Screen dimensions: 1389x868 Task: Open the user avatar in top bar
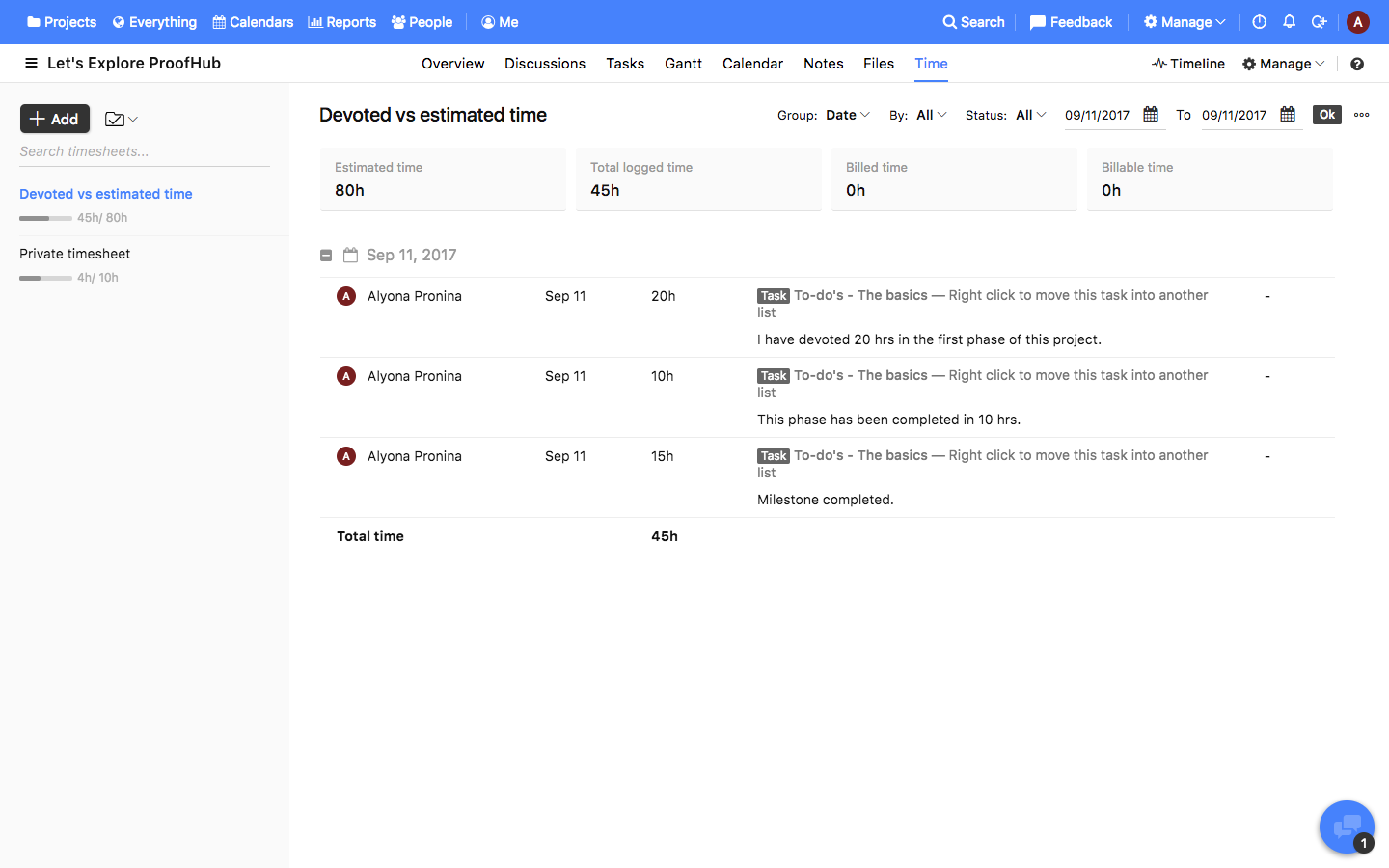point(1357,21)
